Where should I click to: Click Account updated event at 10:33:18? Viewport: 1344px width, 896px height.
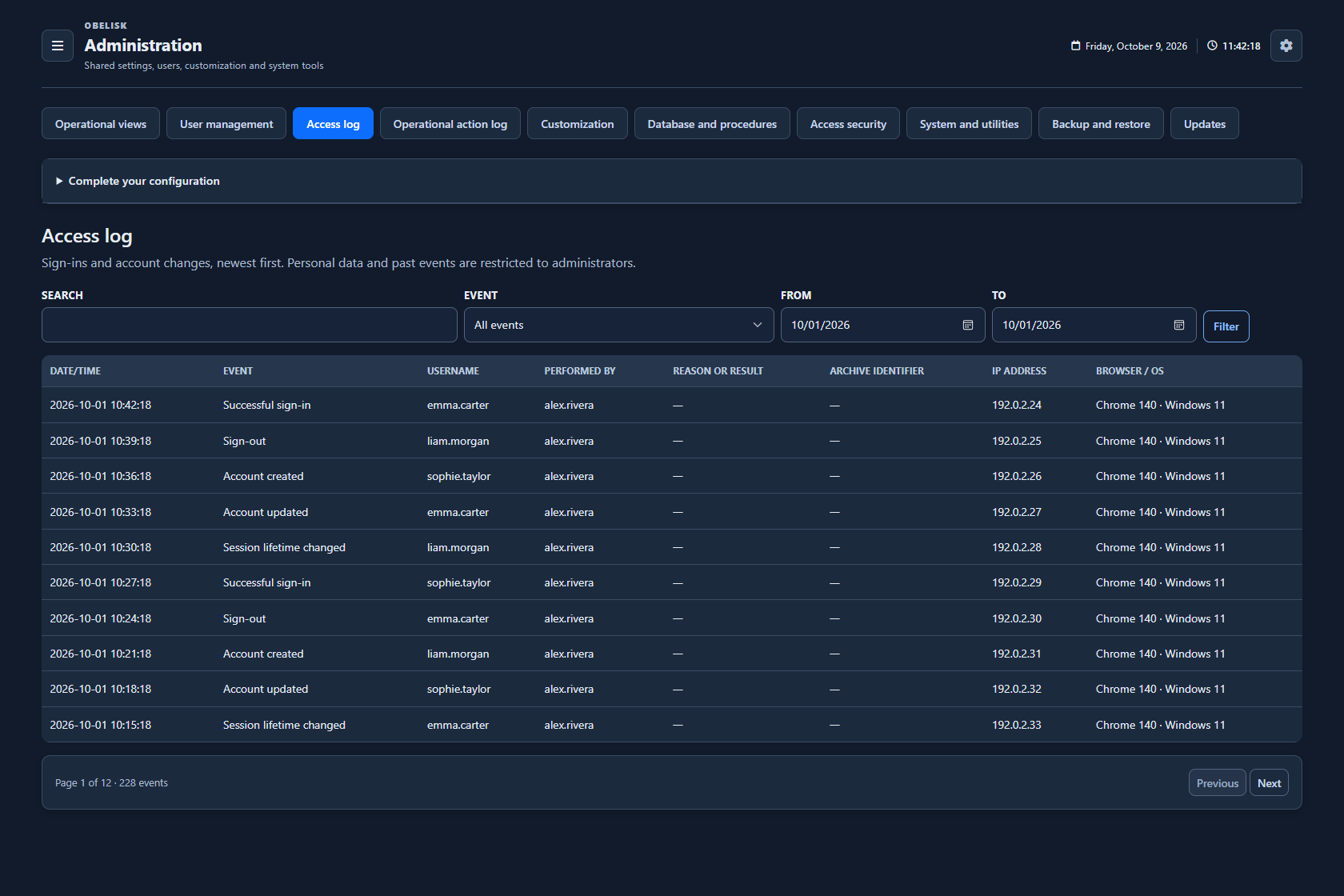click(x=266, y=512)
